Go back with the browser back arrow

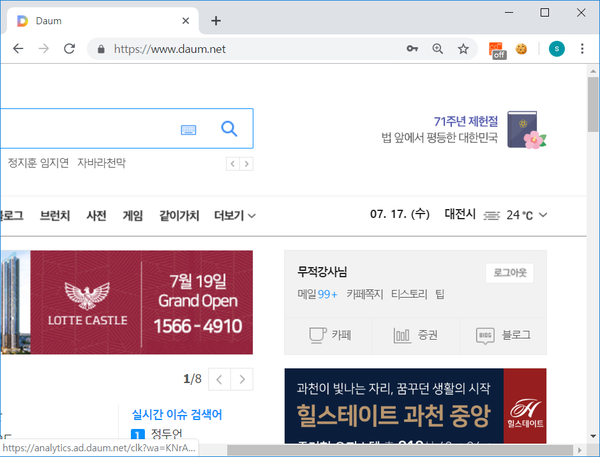pyautogui.click(x=18, y=49)
